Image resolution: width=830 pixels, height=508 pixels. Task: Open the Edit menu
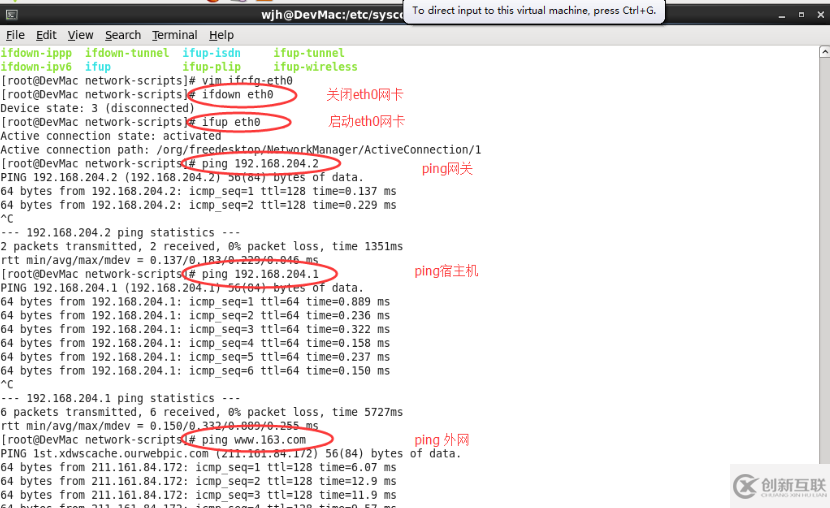point(46,35)
